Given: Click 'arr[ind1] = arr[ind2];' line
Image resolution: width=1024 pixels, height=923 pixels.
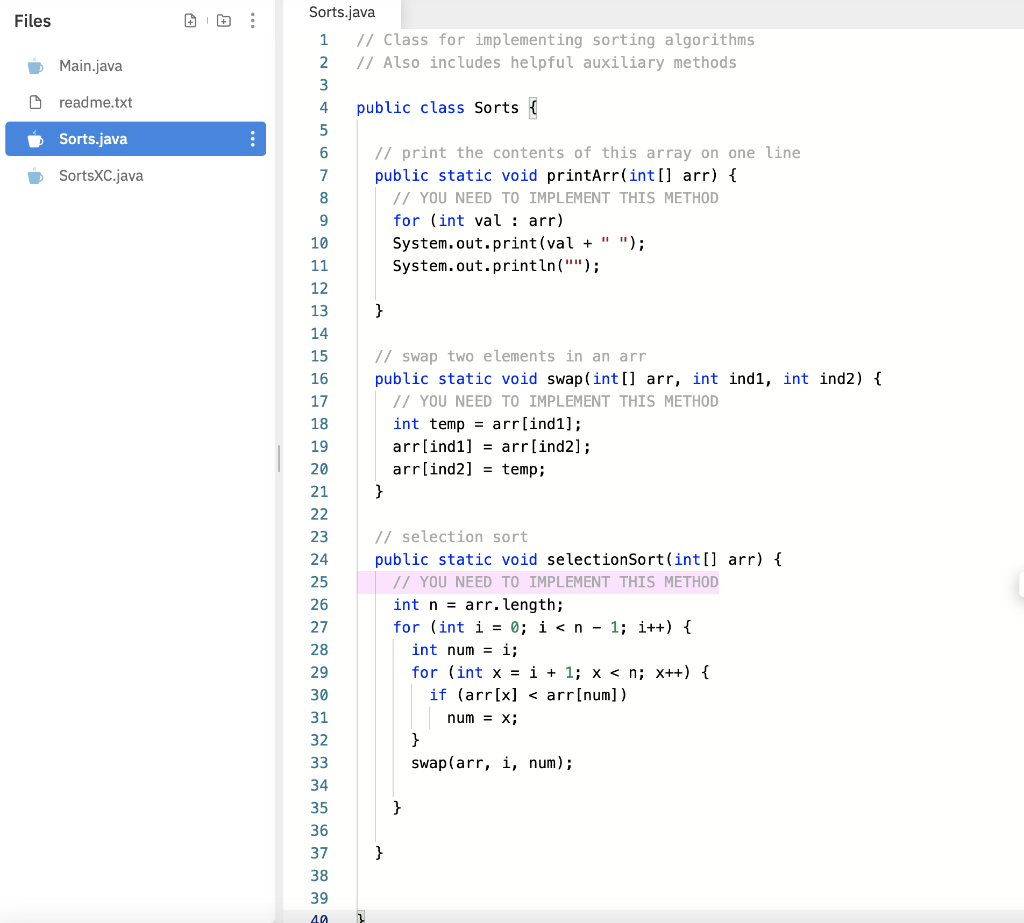Looking at the screenshot, I should pos(491,447).
